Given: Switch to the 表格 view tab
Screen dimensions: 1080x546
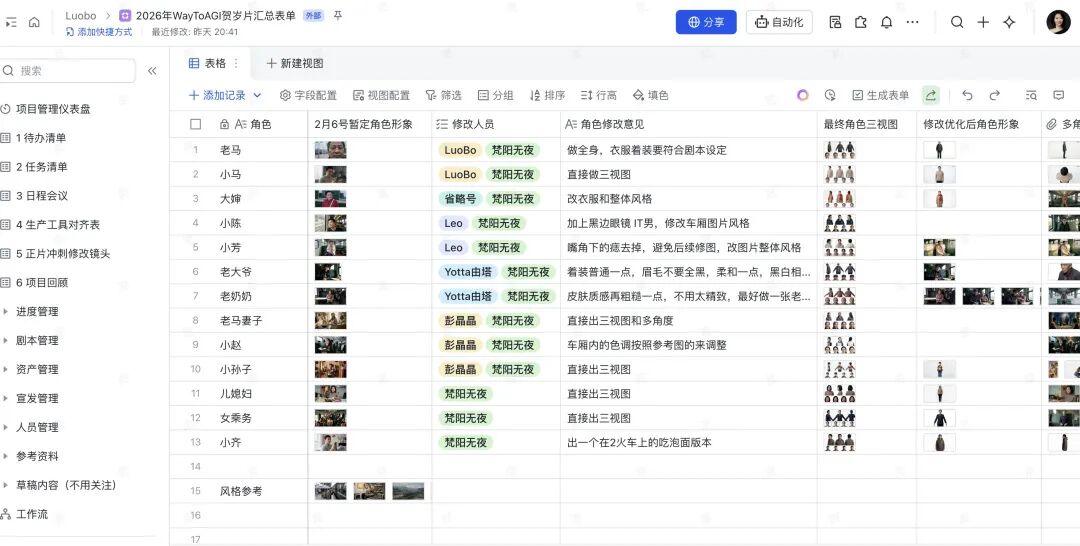Looking at the screenshot, I should click(x=208, y=63).
